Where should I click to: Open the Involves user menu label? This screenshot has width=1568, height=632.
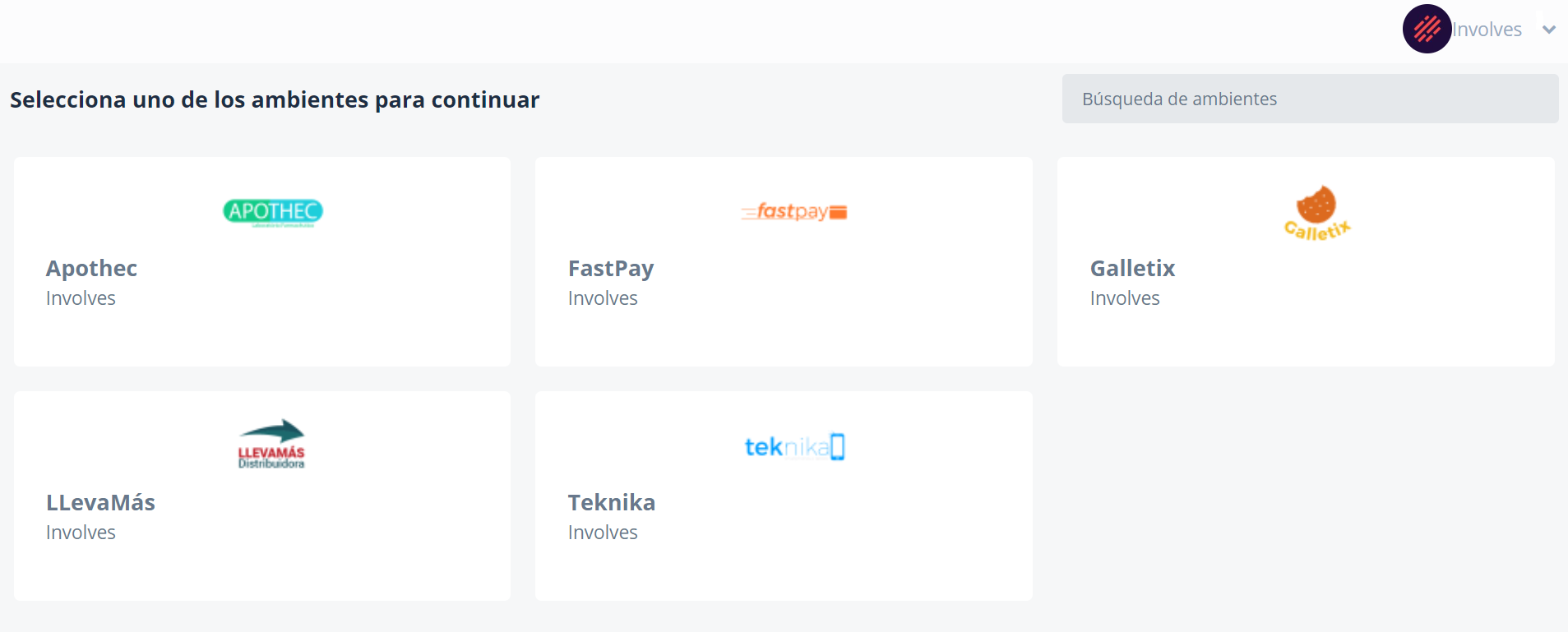point(1487,30)
